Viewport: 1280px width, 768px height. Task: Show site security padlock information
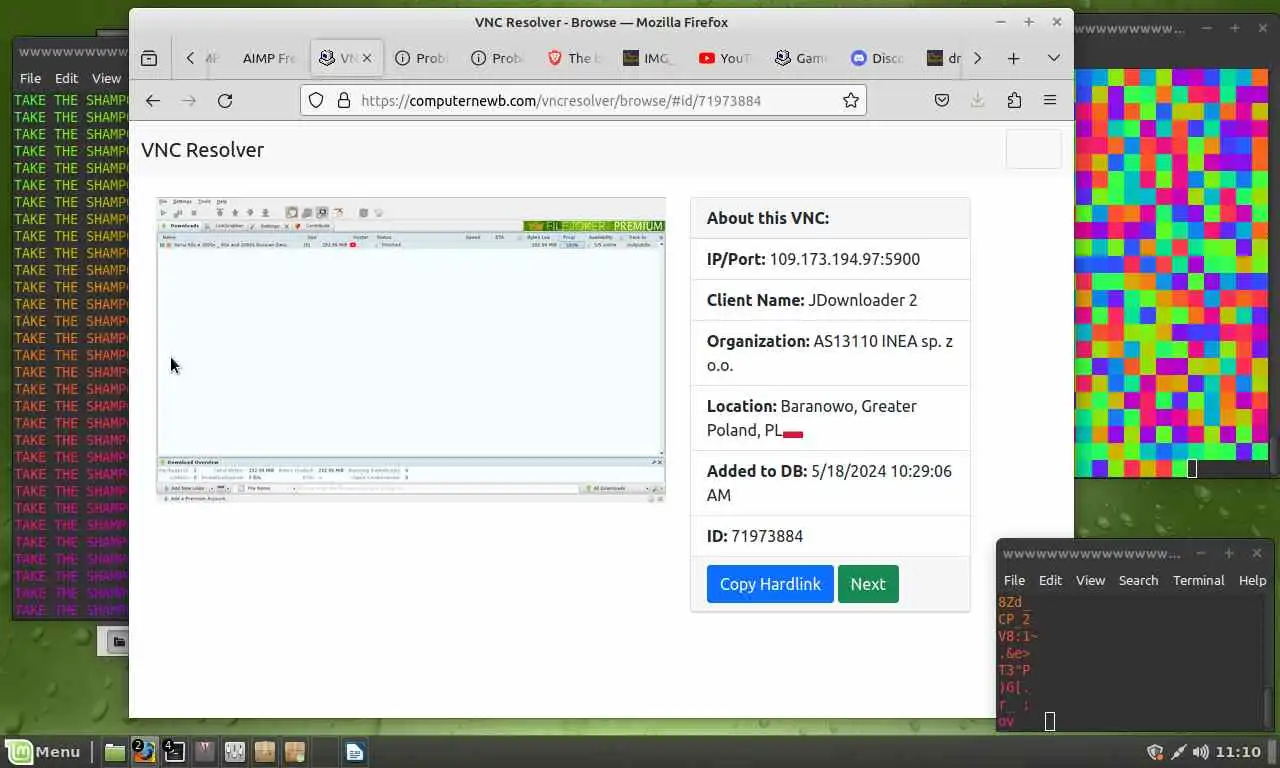coord(343,100)
